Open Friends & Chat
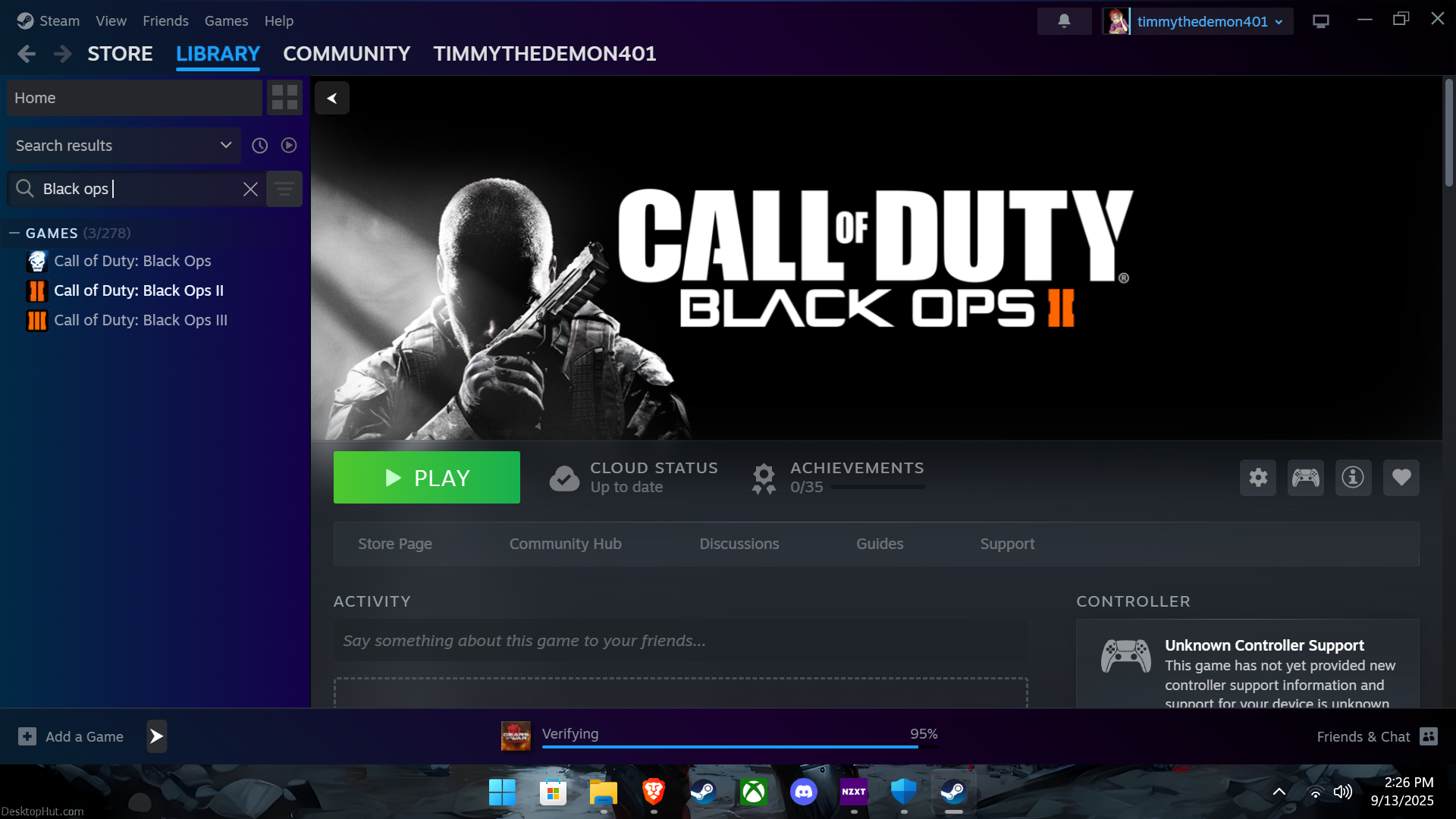This screenshot has height=819, width=1456. click(x=1376, y=736)
